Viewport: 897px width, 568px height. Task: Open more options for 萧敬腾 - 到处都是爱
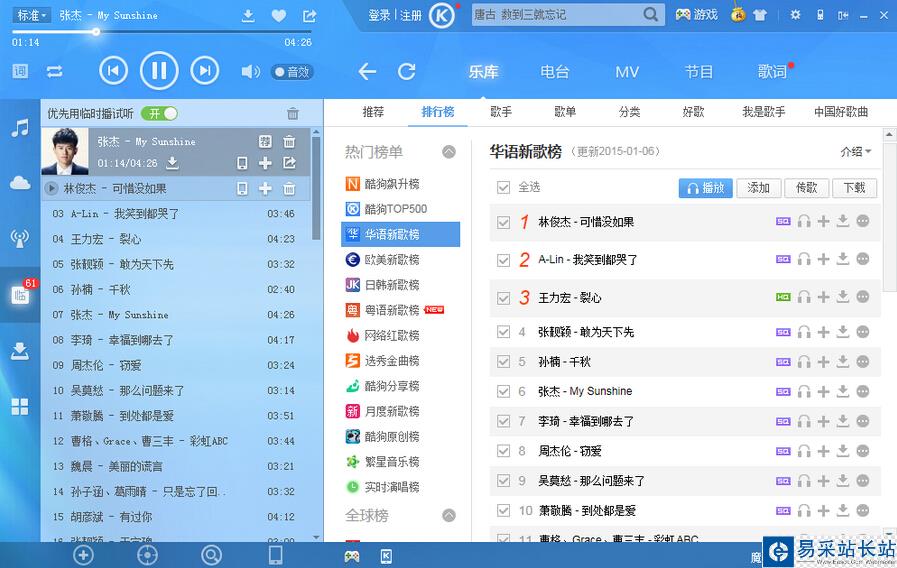pos(863,510)
